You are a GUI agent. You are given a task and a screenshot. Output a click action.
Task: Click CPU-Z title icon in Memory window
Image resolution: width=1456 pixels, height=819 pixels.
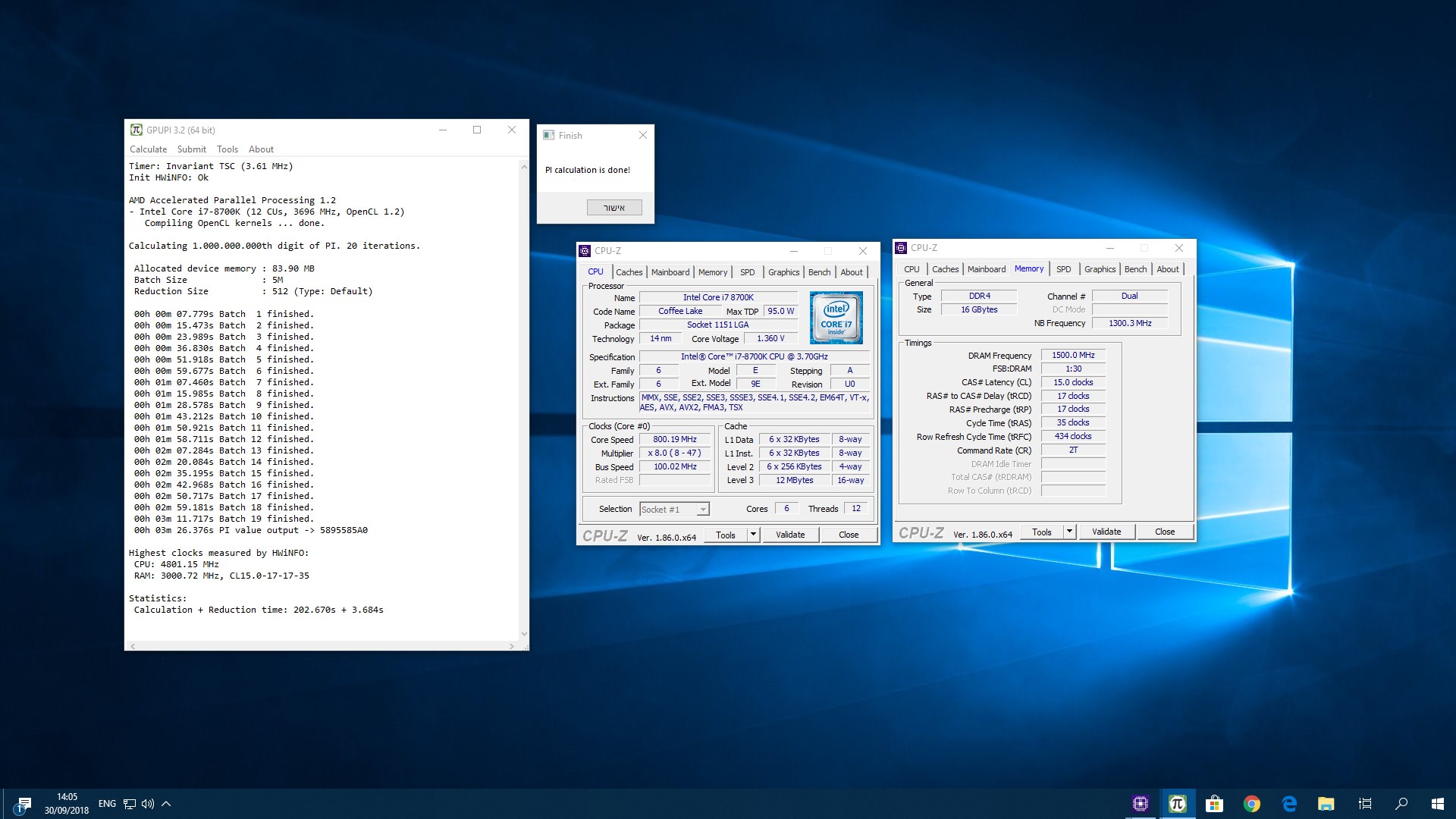901,247
